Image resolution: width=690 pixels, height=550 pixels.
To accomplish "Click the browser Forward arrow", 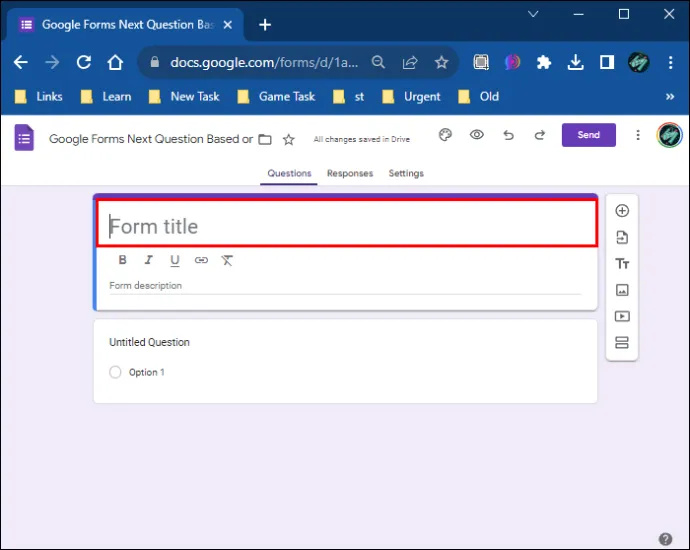I will 52,62.
